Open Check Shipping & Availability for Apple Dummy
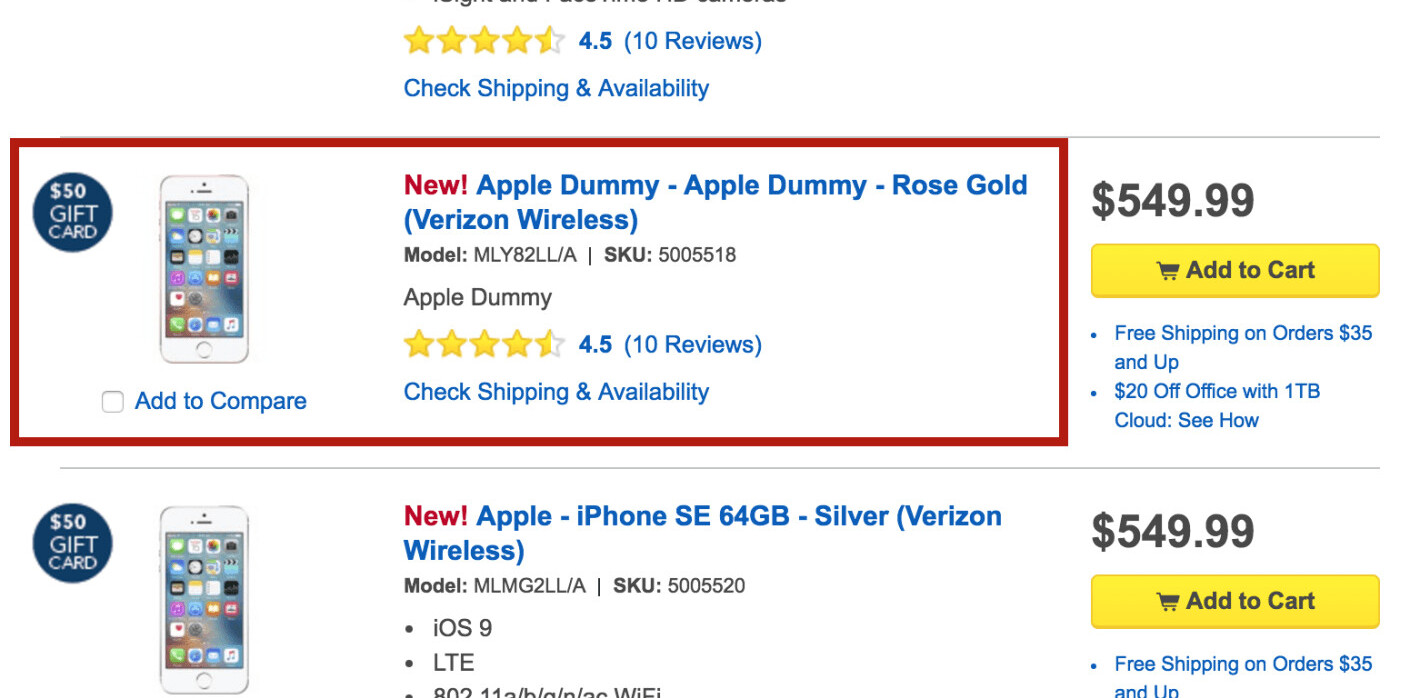This screenshot has width=1420, height=698. click(556, 391)
